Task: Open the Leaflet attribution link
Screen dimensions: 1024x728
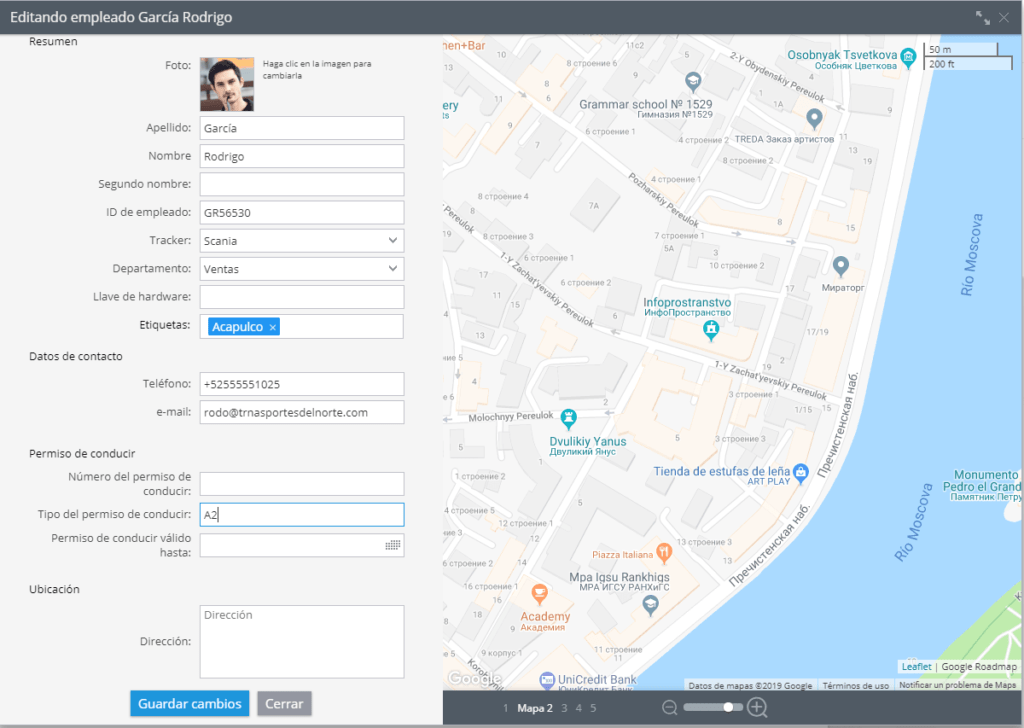Action: click(916, 667)
